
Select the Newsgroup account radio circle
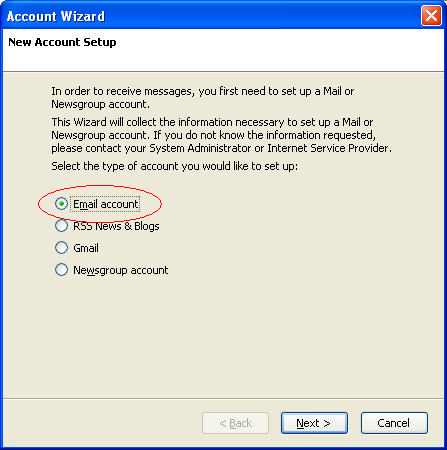(61, 270)
